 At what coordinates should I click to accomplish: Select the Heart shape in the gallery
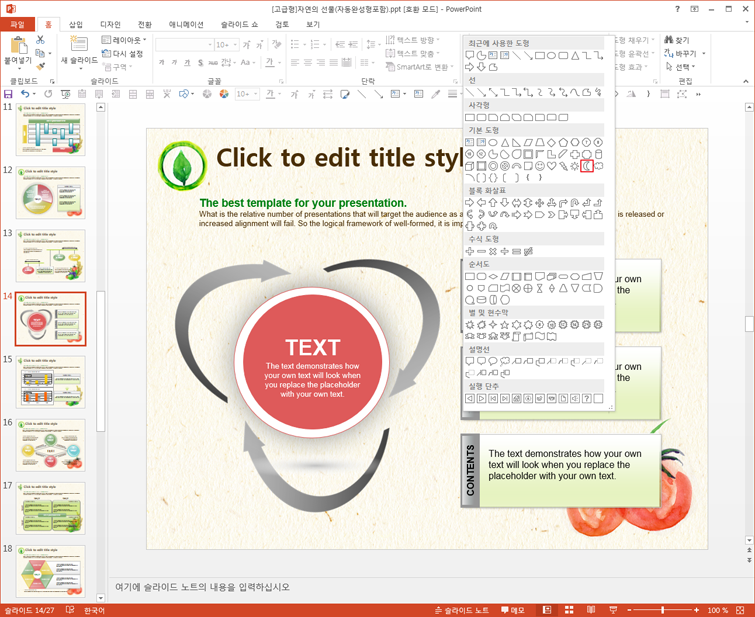click(551, 166)
